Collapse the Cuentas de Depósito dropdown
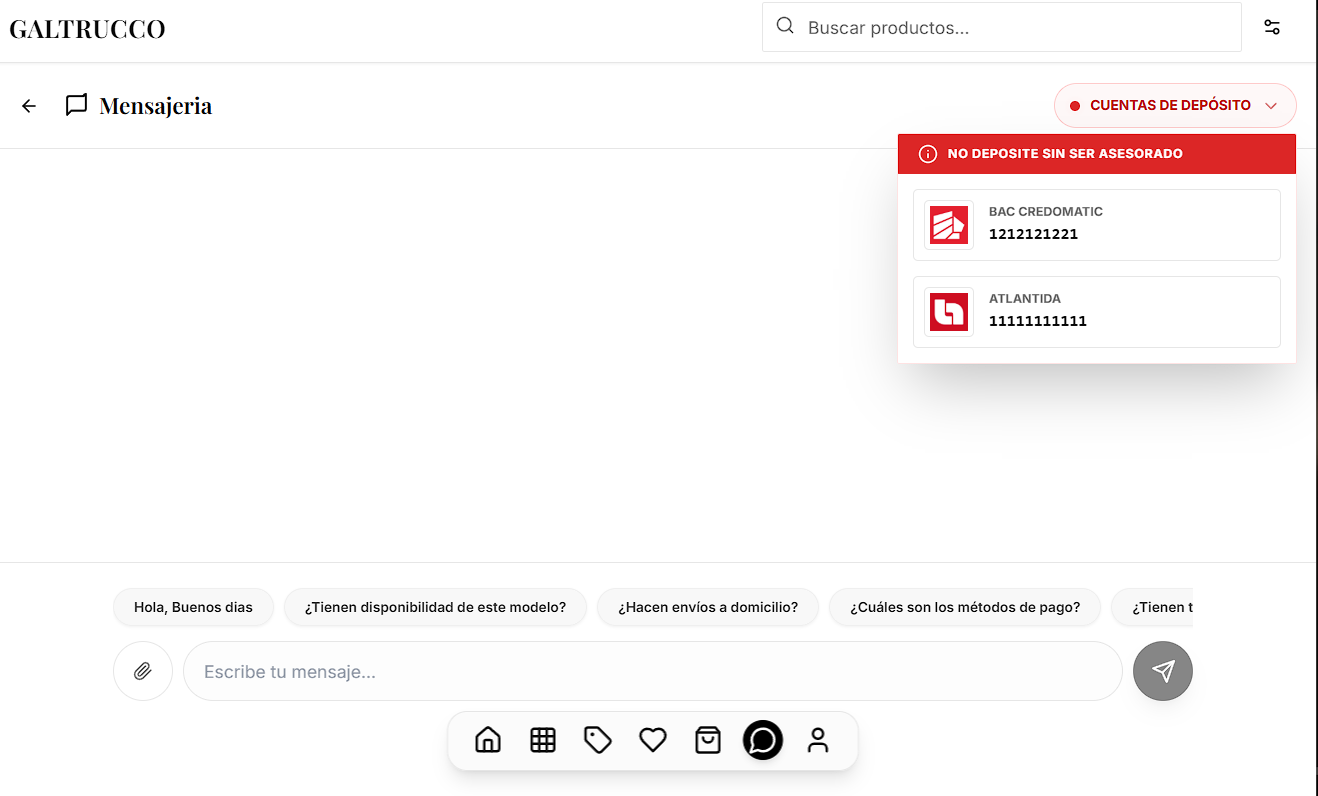1318x796 pixels. pos(1175,105)
